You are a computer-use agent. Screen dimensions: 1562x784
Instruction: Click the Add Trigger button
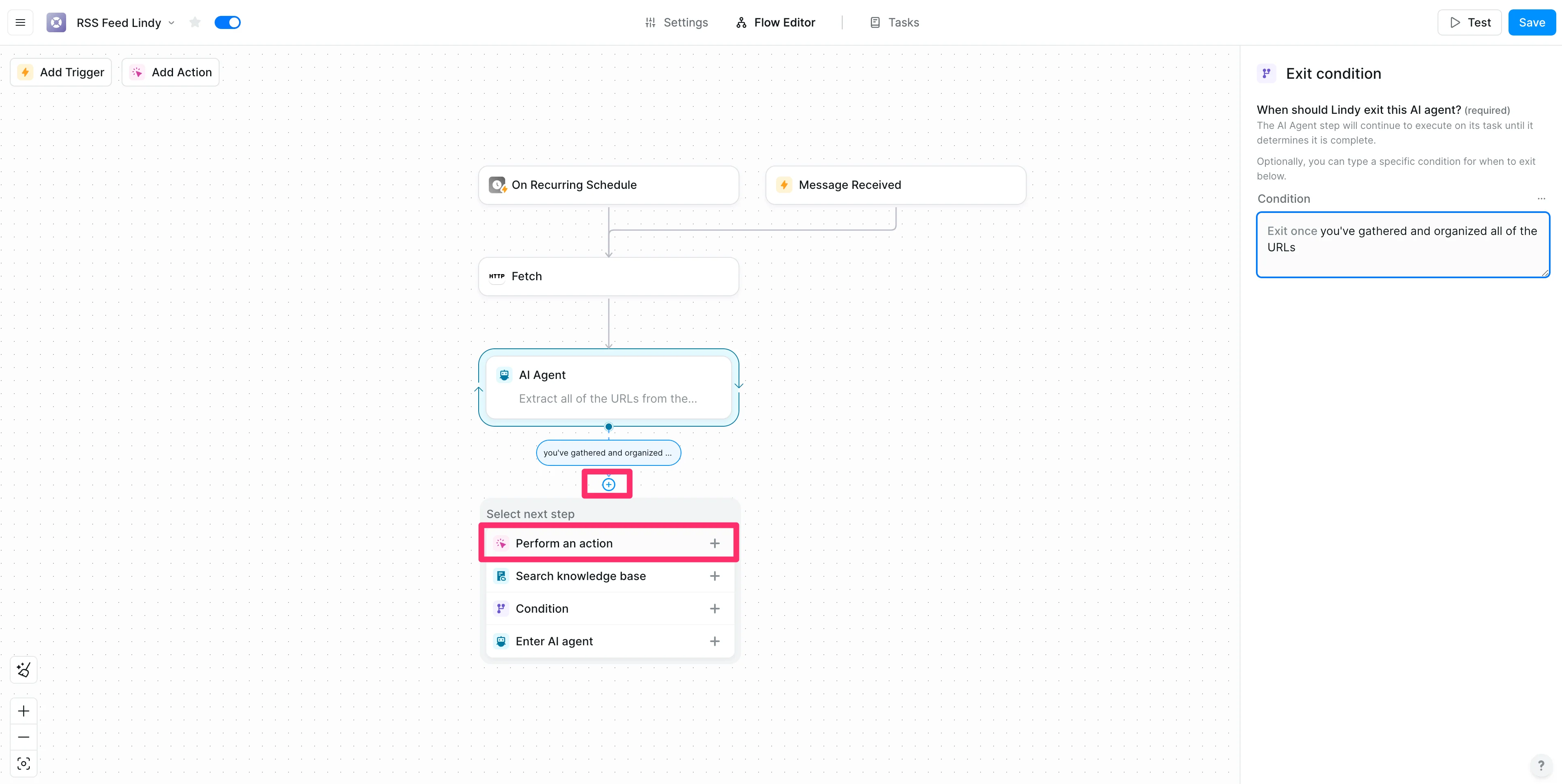tap(61, 72)
